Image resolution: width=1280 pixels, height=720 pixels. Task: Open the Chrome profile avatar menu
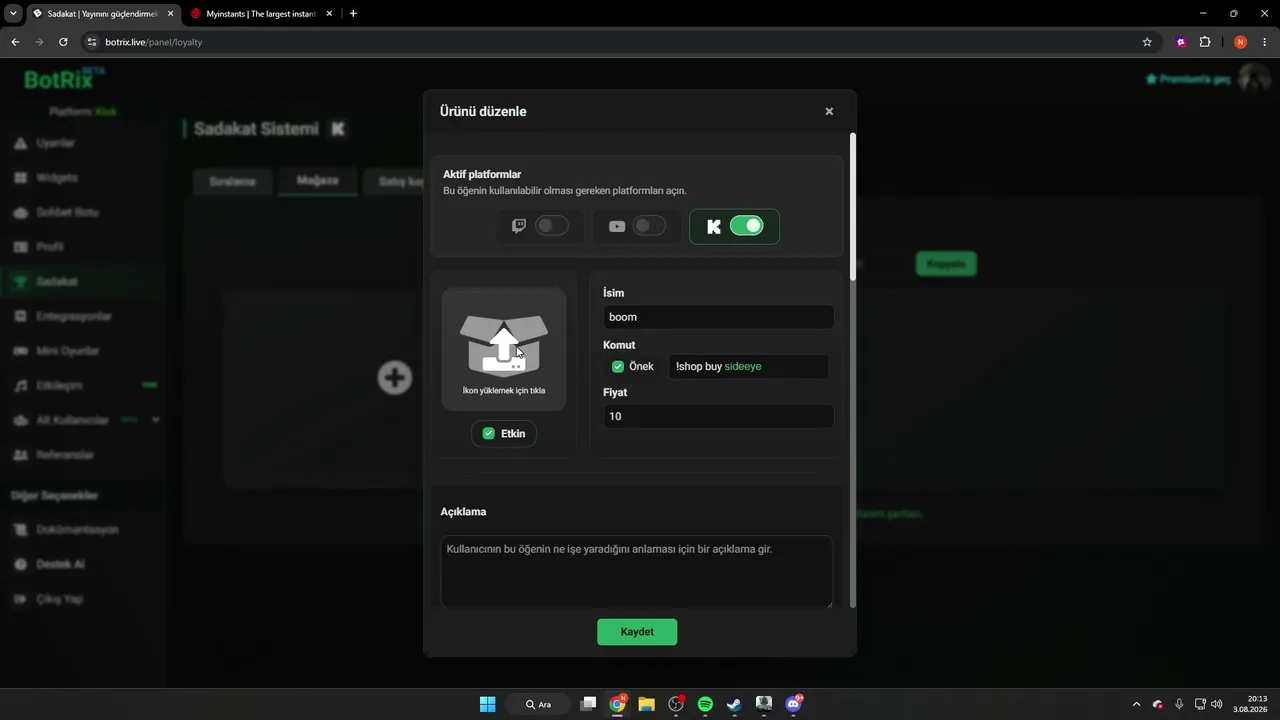pyautogui.click(x=1241, y=42)
